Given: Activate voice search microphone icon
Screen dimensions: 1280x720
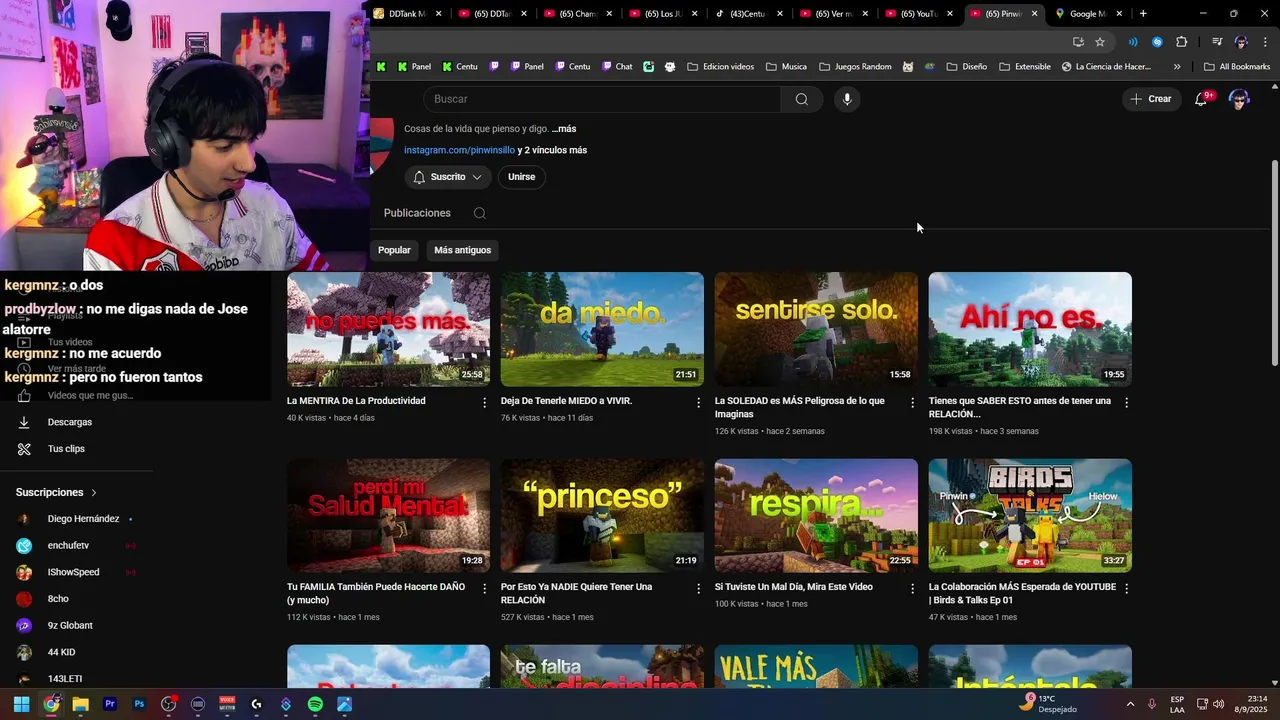Looking at the screenshot, I should 847,99.
